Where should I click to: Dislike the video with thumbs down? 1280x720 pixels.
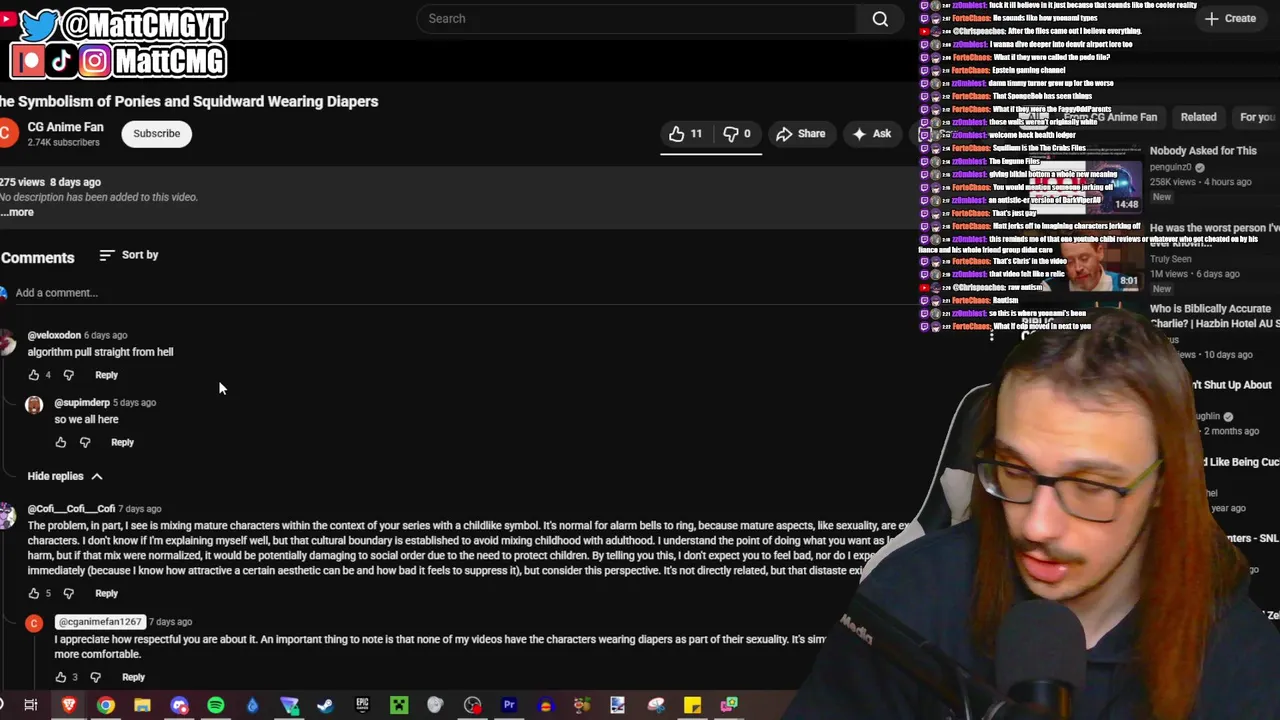[x=737, y=134]
